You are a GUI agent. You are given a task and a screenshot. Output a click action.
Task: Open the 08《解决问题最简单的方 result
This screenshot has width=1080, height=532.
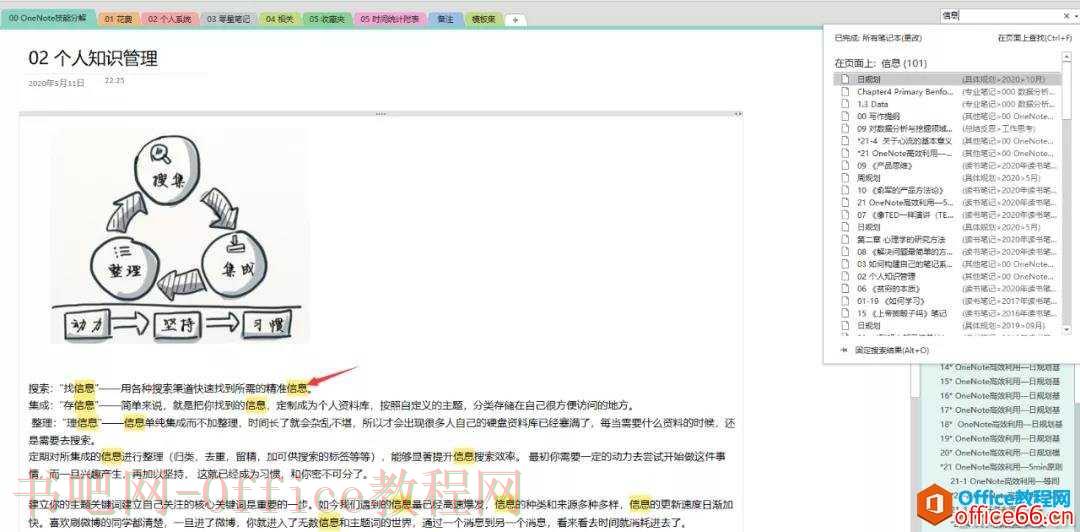[948, 252]
